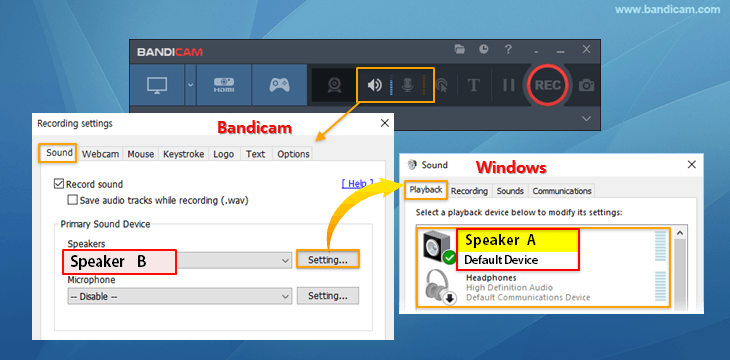Toggle mouse cursor effect icon
Viewport: 730px width, 360px height.
pos(441,85)
